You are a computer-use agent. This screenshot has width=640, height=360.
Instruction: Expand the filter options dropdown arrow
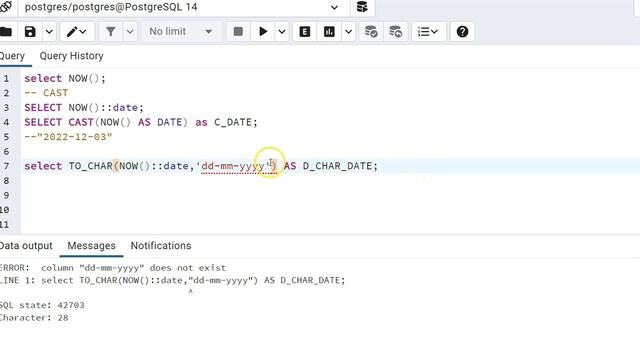[130, 32]
